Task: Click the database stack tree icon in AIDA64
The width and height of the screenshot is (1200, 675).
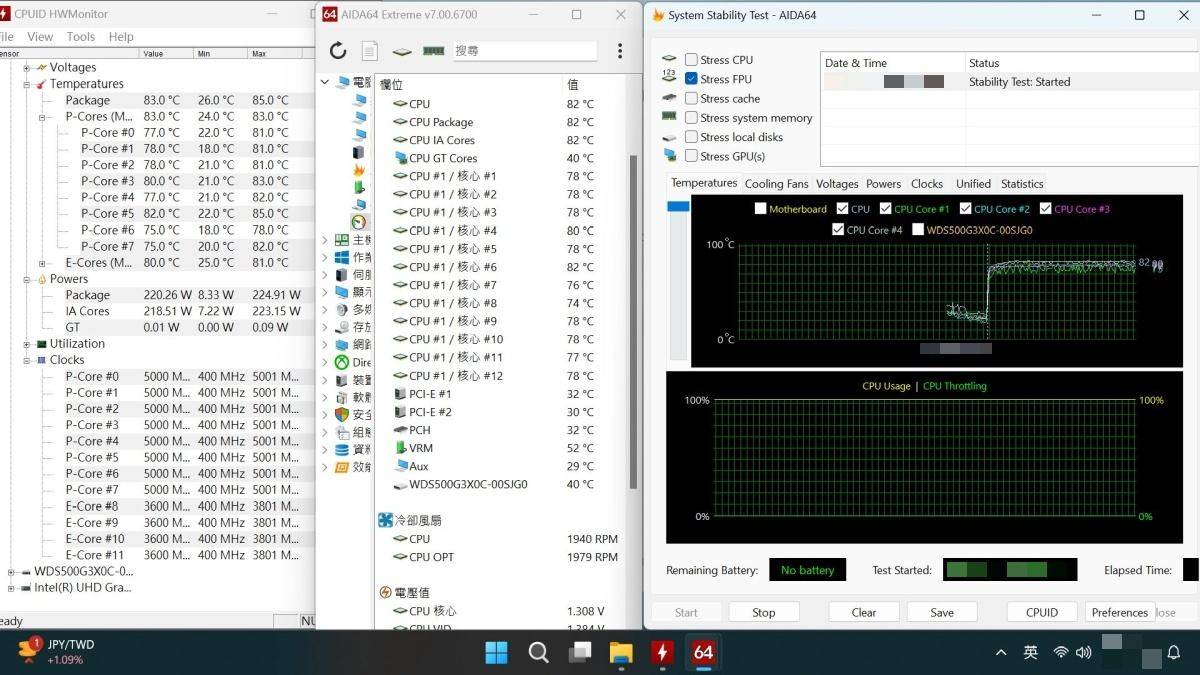Action: [342, 449]
